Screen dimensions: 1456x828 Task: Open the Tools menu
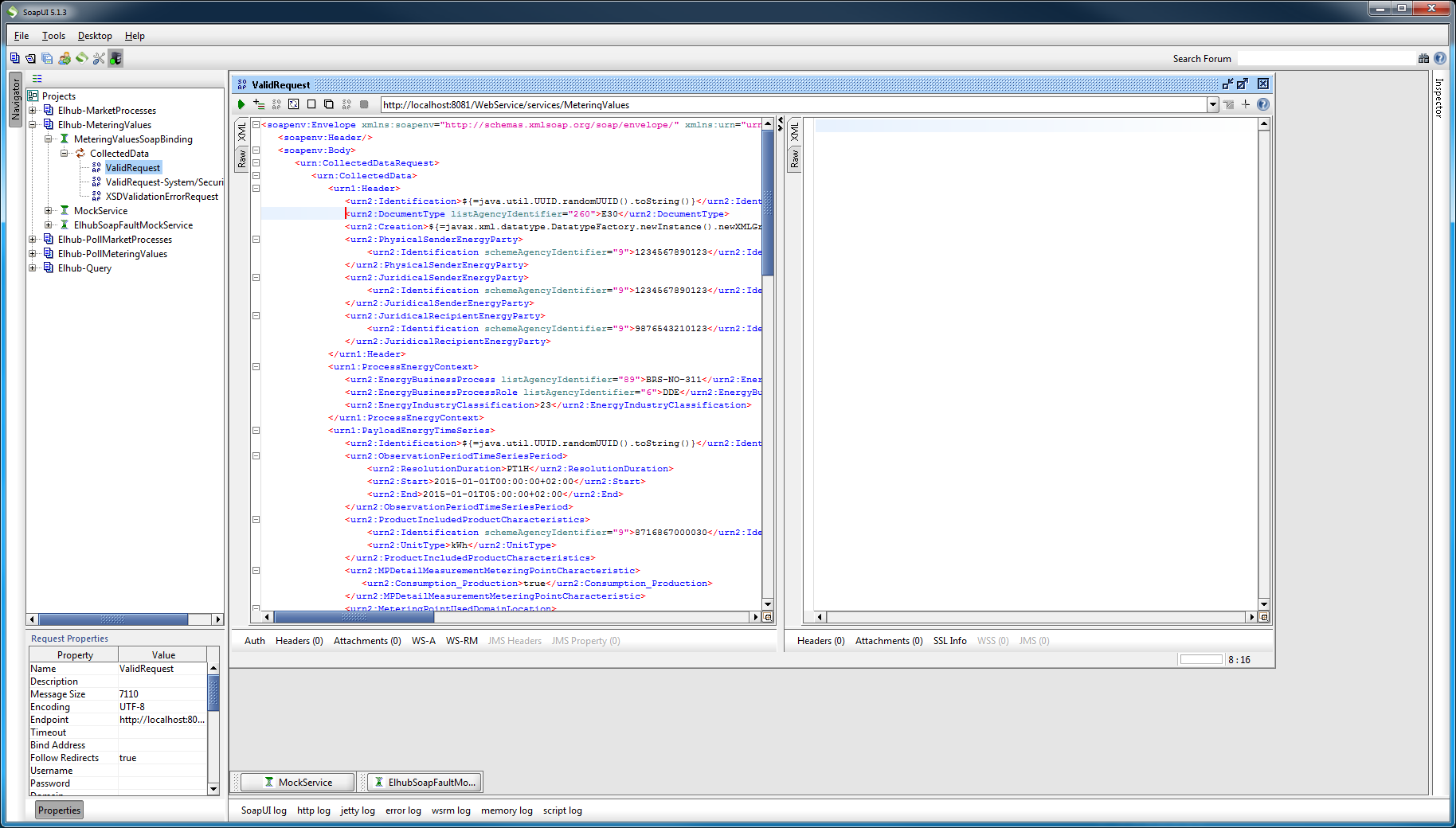[53, 36]
